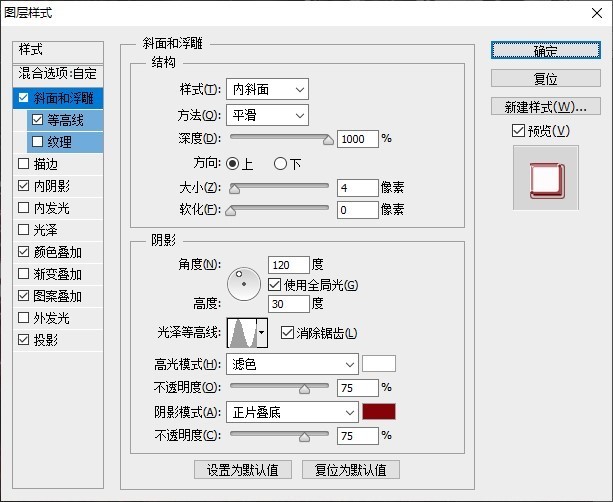
Task: Click the dark red shadow color swatch
Action: [x=379, y=412]
